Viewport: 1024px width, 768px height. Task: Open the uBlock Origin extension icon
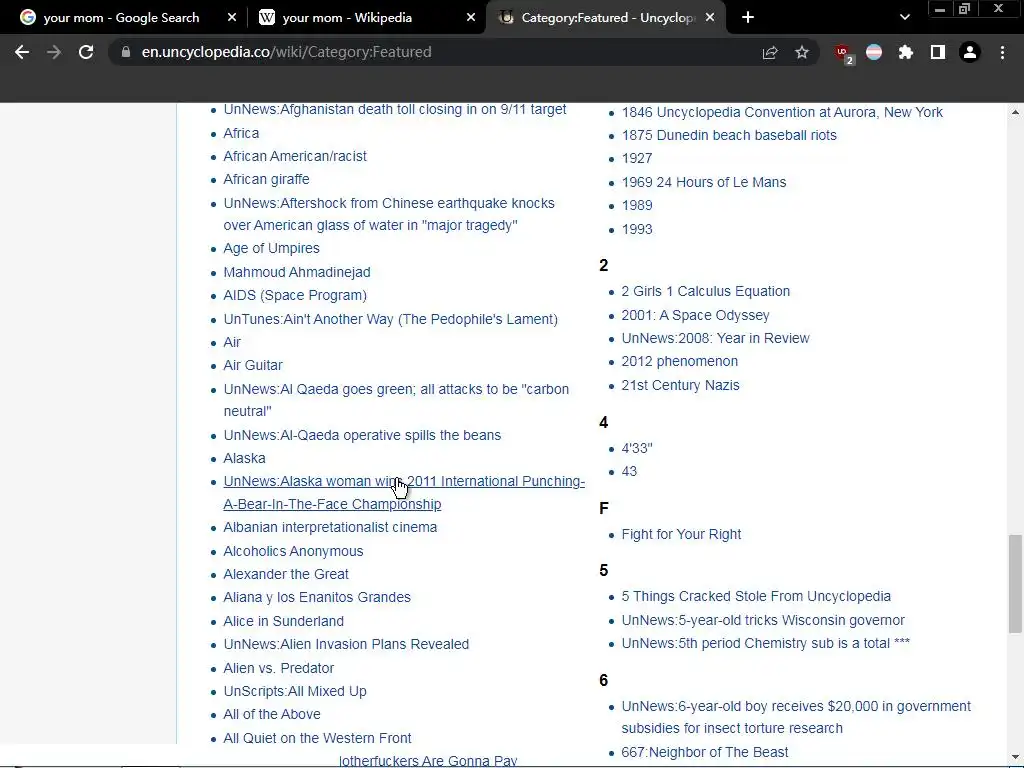click(x=843, y=53)
